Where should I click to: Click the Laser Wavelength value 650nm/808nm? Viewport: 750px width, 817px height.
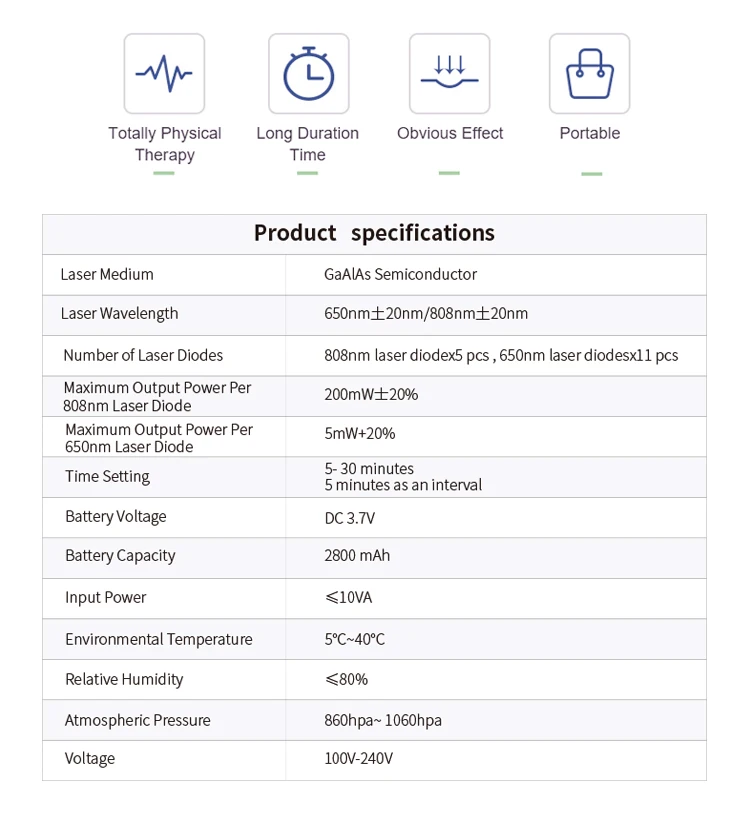(426, 314)
